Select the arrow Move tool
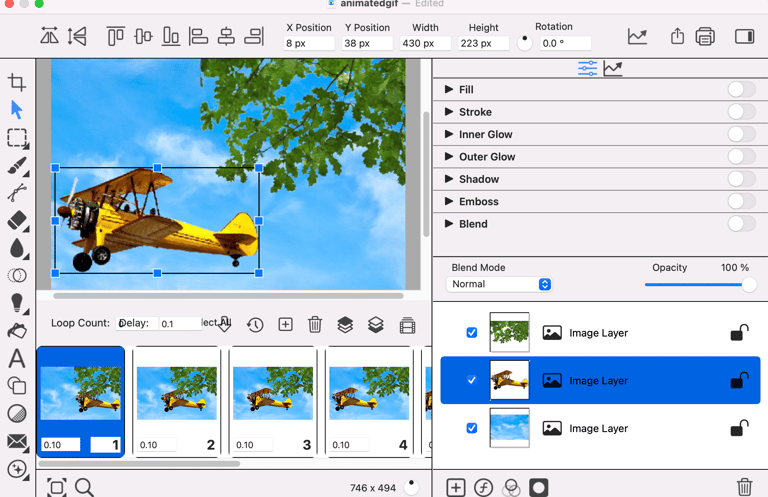Image resolution: width=768 pixels, height=497 pixels. click(17, 110)
